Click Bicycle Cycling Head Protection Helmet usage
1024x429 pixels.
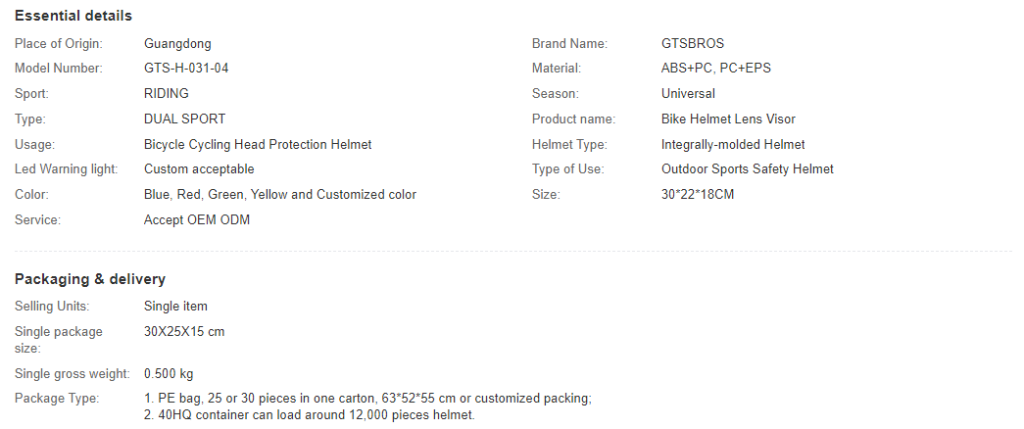[257, 144]
